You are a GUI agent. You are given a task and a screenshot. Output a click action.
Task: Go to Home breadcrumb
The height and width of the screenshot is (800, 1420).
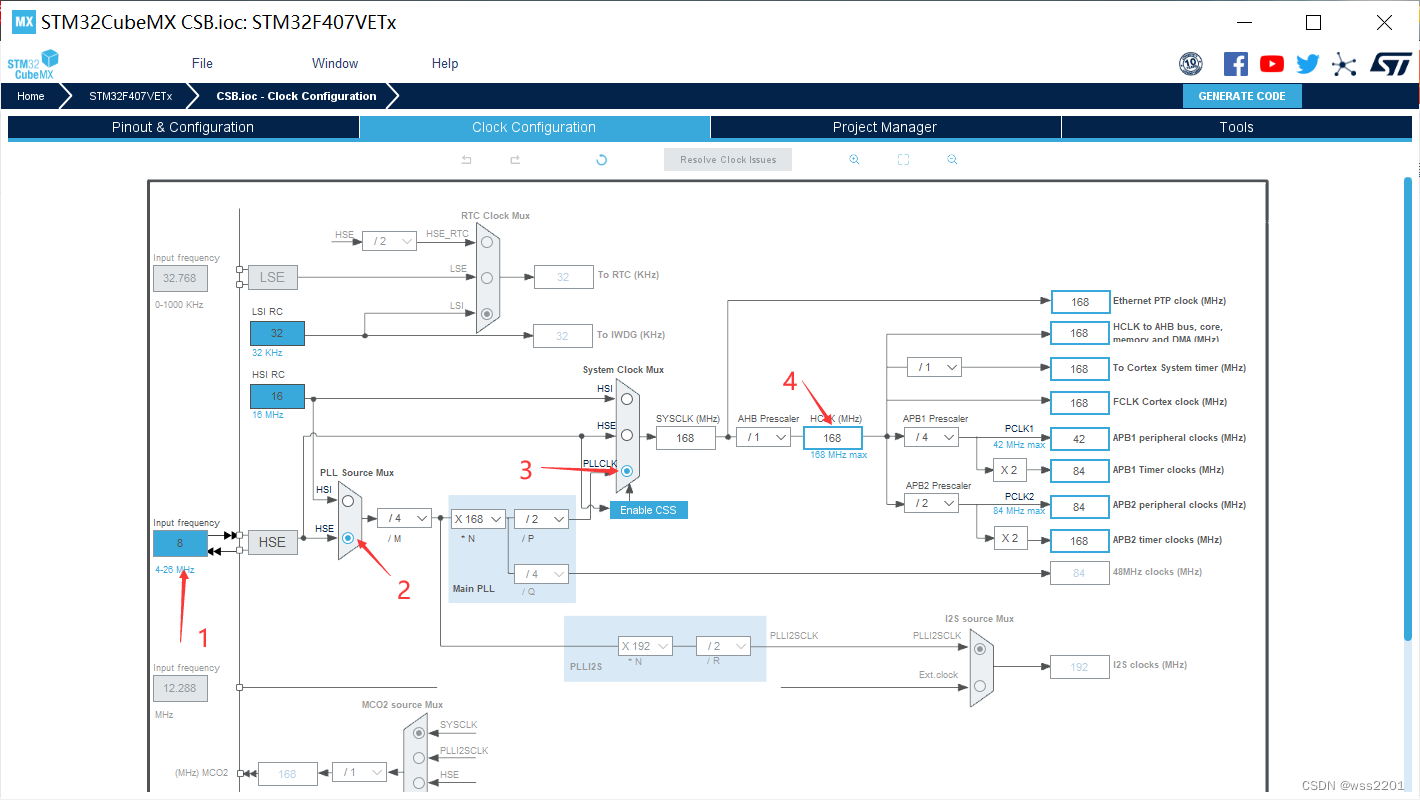point(31,96)
